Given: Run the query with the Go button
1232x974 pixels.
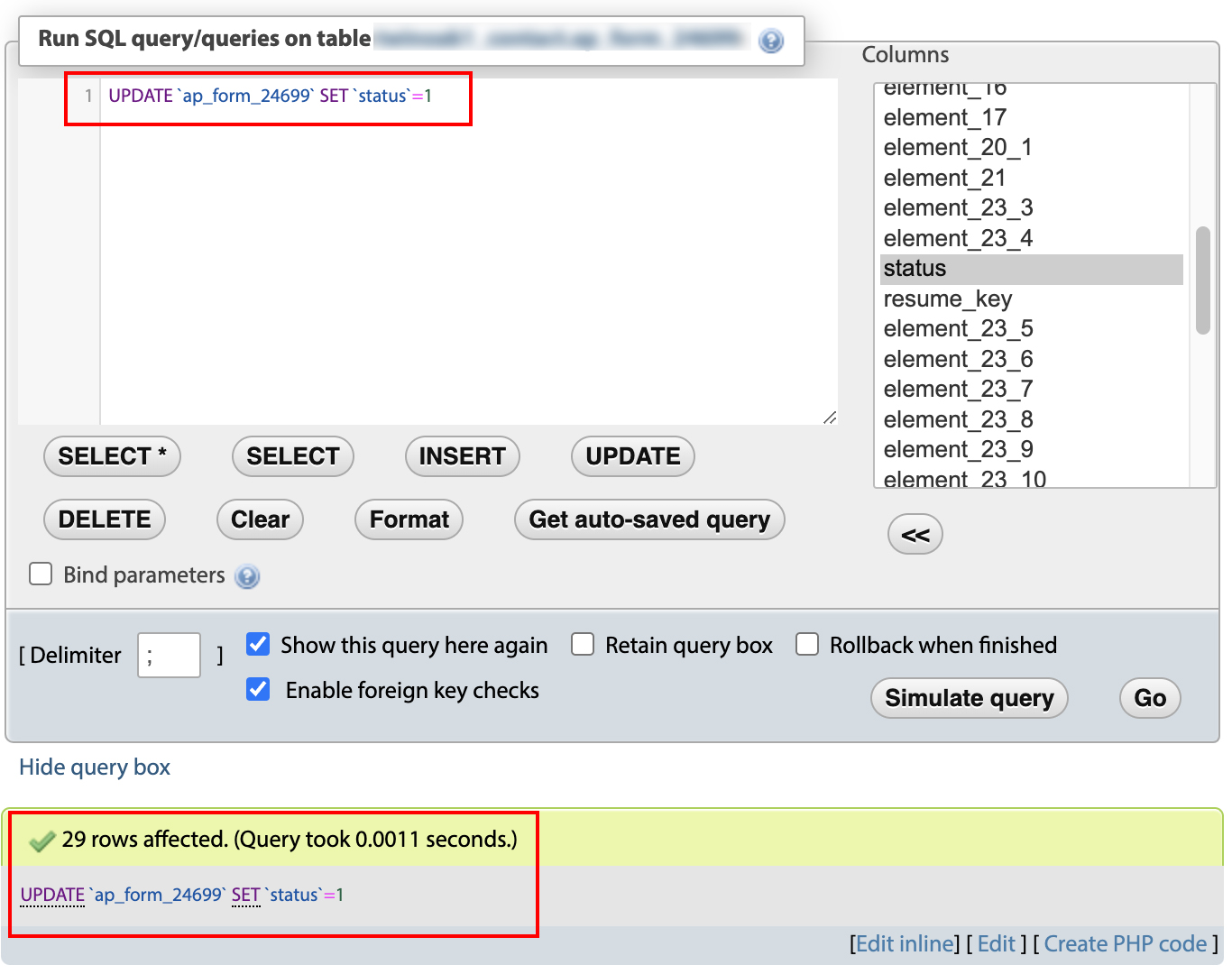Looking at the screenshot, I should click(x=1149, y=698).
